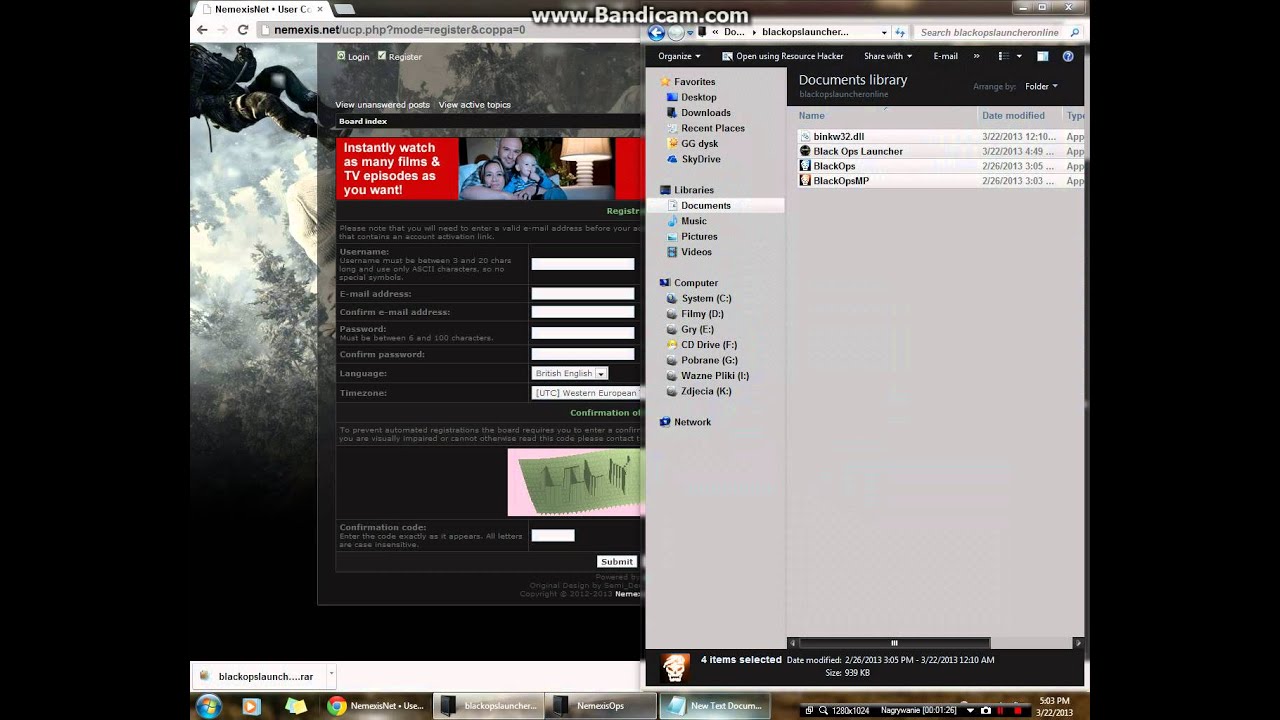The height and width of the screenshot is (720, 1280).
Task: Open Organize dropdown menu
Action: click(x=679, y=56)
